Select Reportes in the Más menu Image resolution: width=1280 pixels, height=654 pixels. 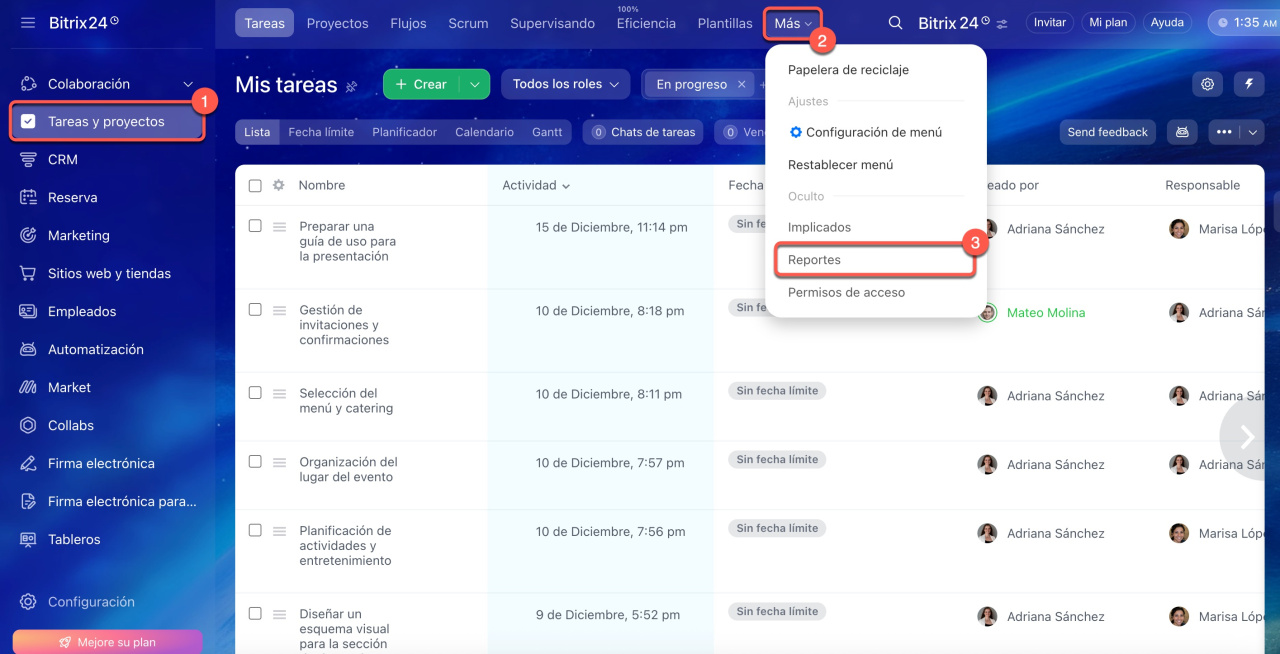(x=814, y=260)
